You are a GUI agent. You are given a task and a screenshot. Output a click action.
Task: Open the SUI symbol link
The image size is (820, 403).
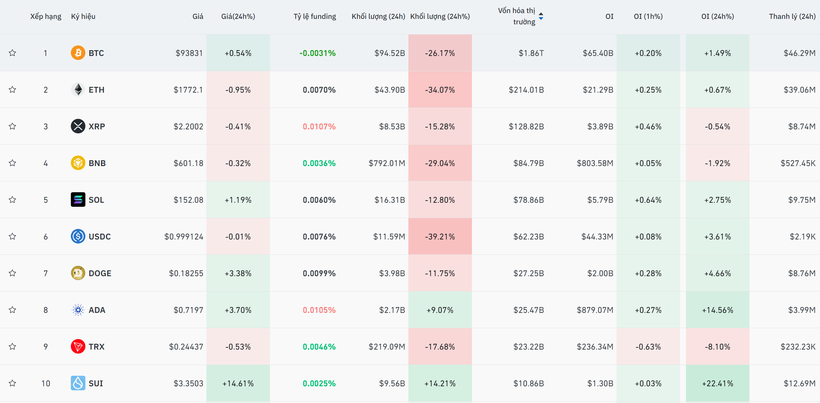tap(96, 383)
